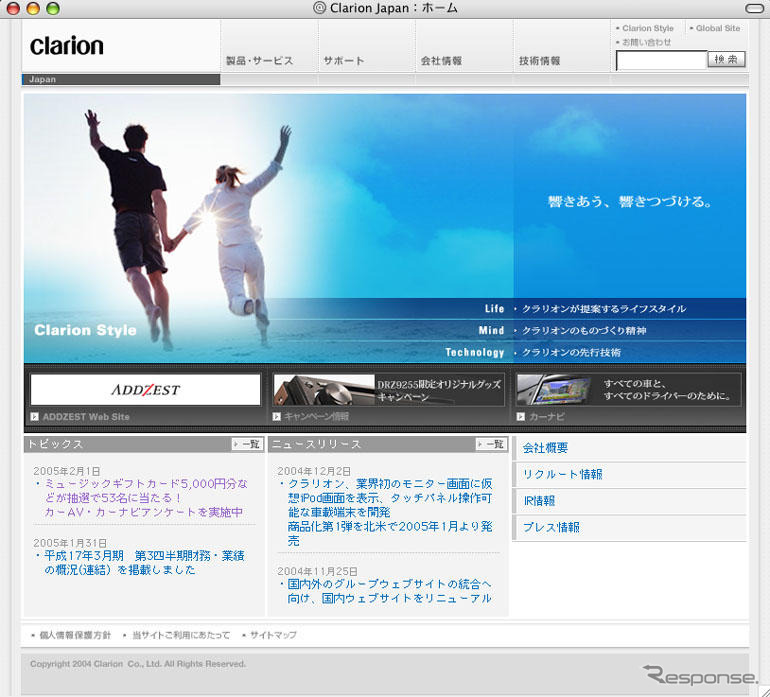
Task: Open the 会社情報 menu
Action: click(x=441, y=61)
